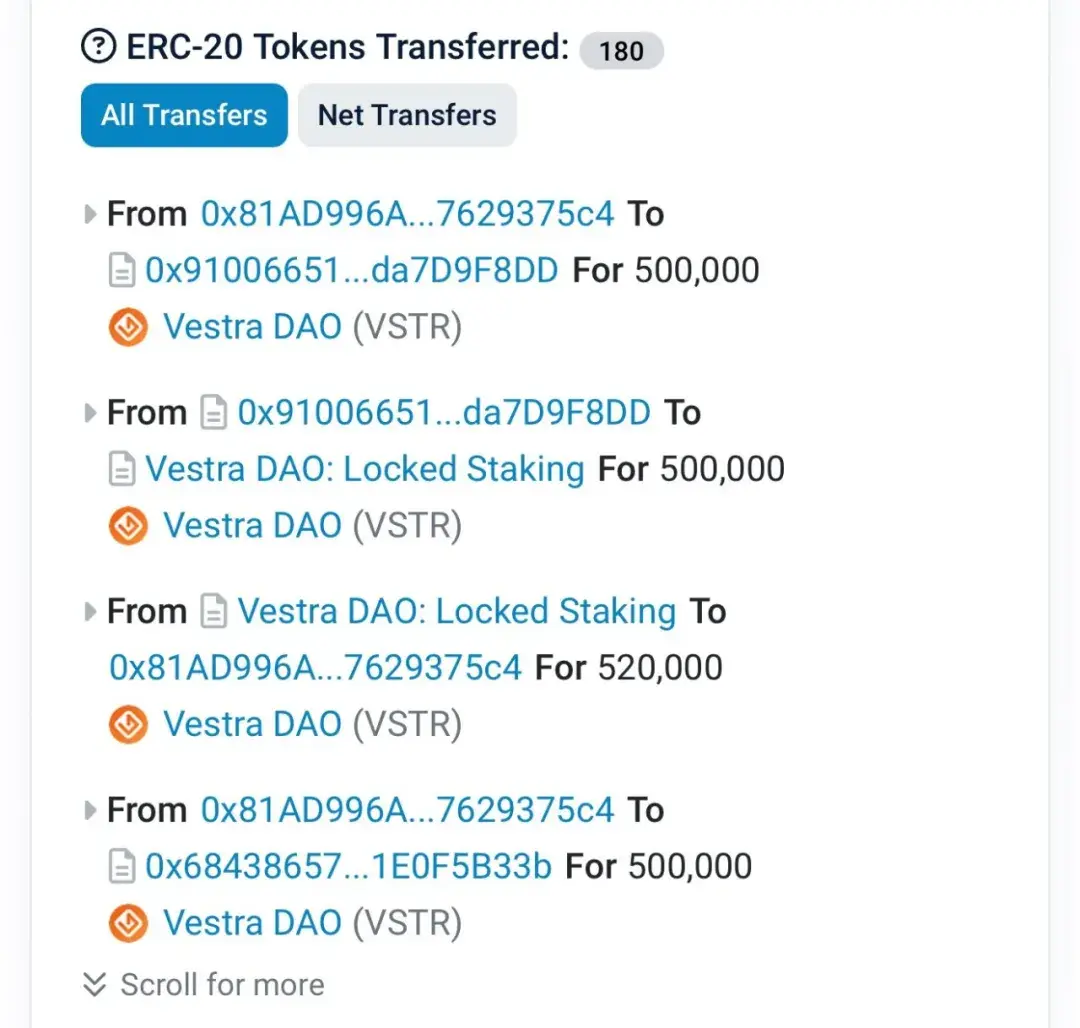1080x1028 pixels.
Task: Expand the fourth transfer row arrow
Action: (x=91, y=810)
